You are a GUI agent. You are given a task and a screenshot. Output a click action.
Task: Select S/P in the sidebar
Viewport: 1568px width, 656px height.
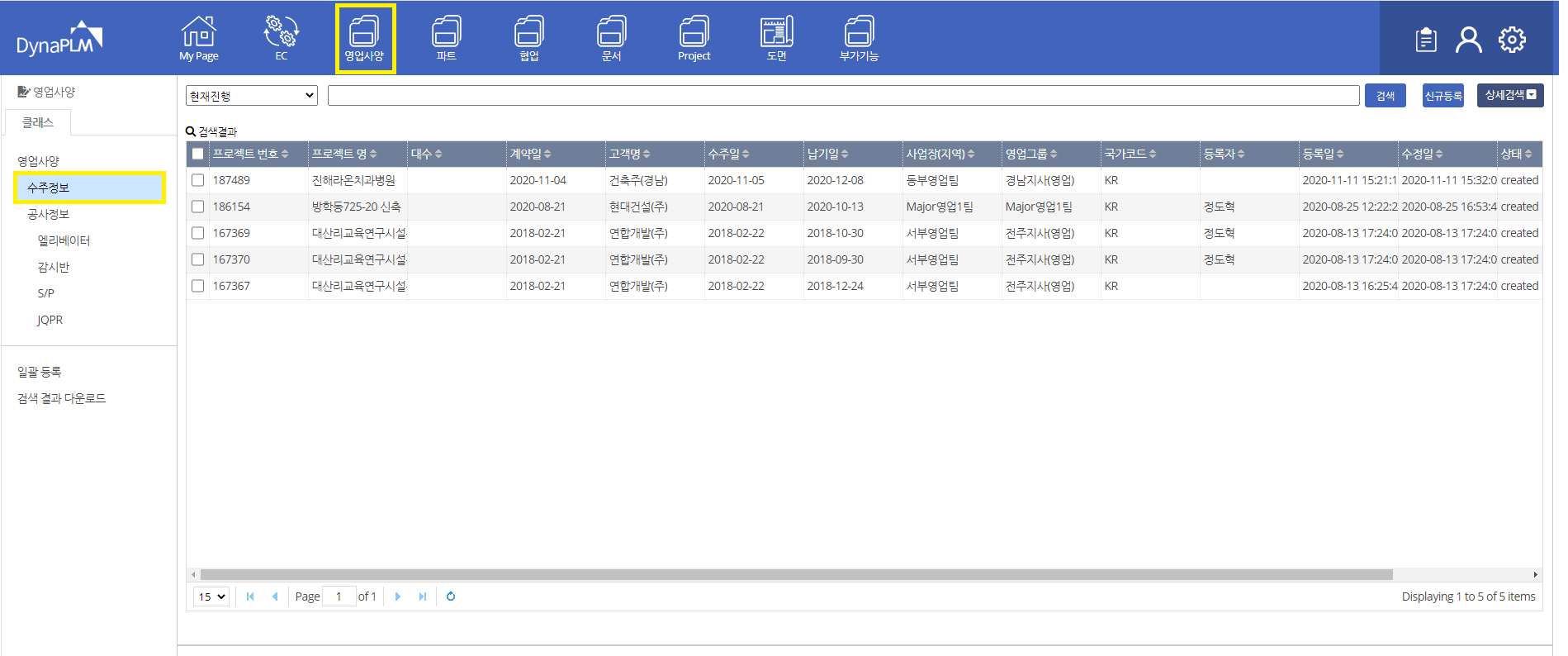[x=45, y=293]
